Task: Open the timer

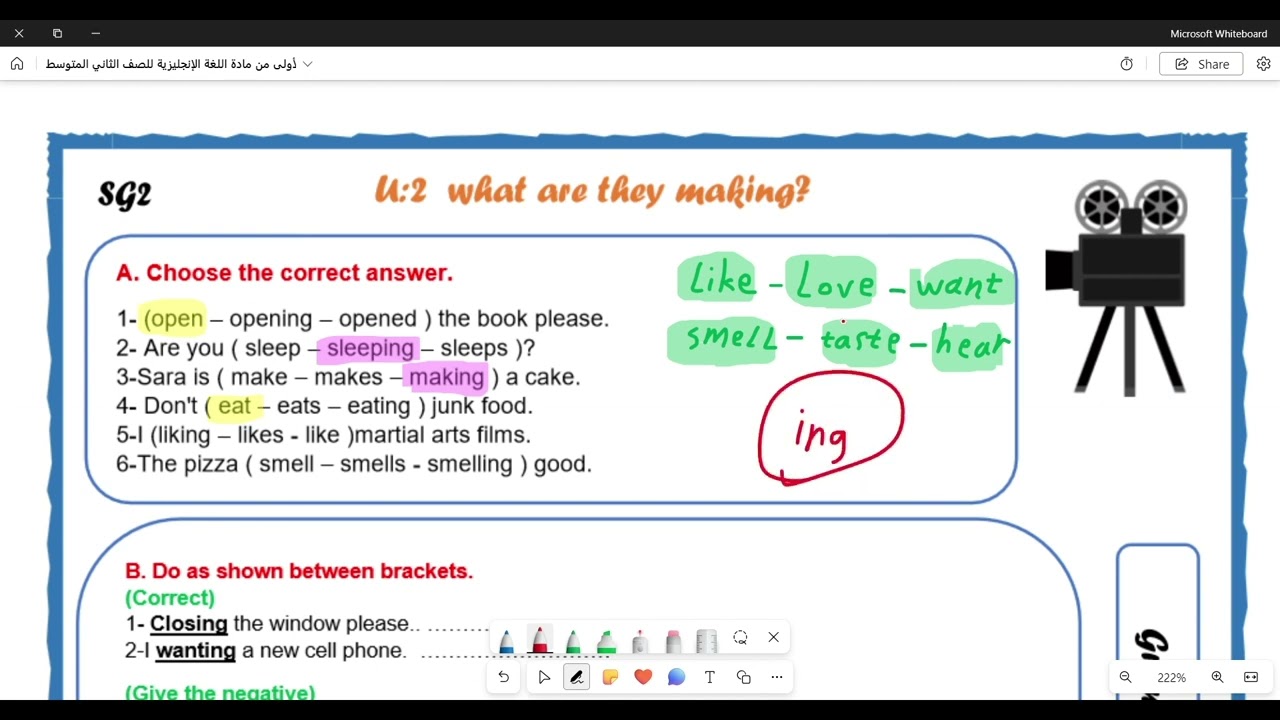Action: (x=1127, y=64)
